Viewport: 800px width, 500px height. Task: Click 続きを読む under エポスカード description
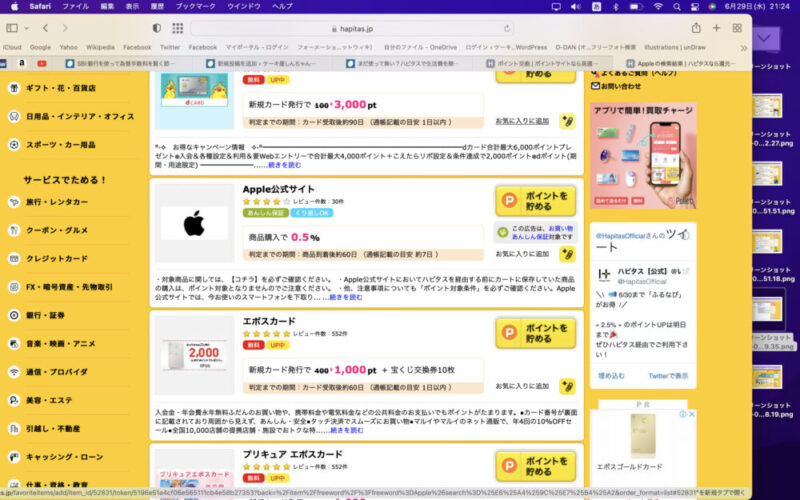[347, 430]
